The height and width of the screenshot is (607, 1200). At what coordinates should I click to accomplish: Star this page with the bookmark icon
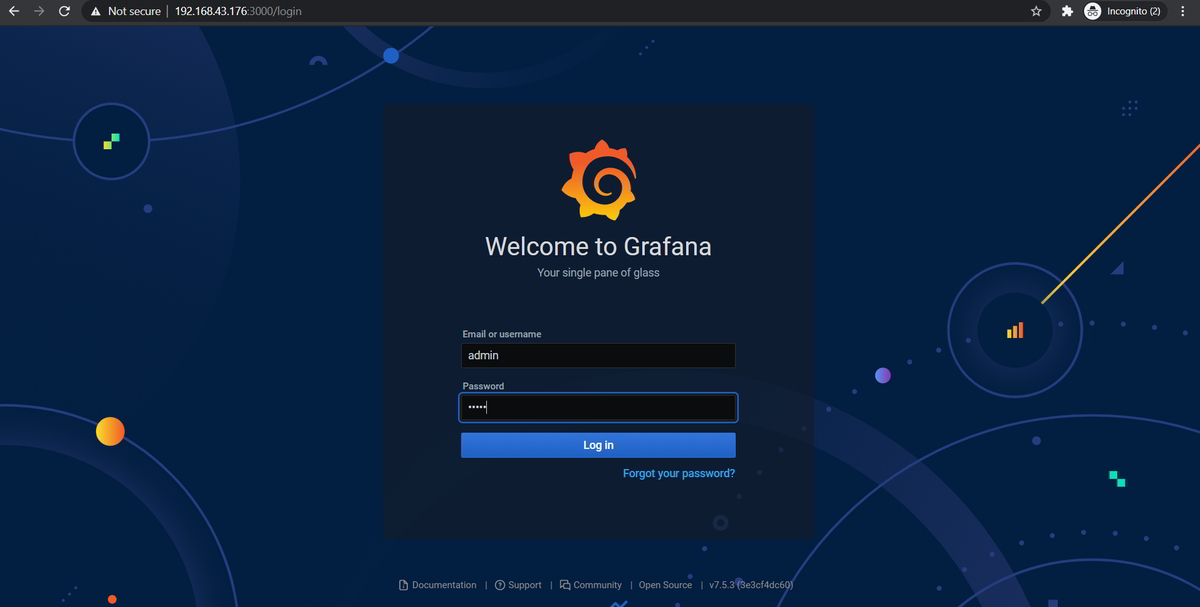click(x=1036, y=11)
